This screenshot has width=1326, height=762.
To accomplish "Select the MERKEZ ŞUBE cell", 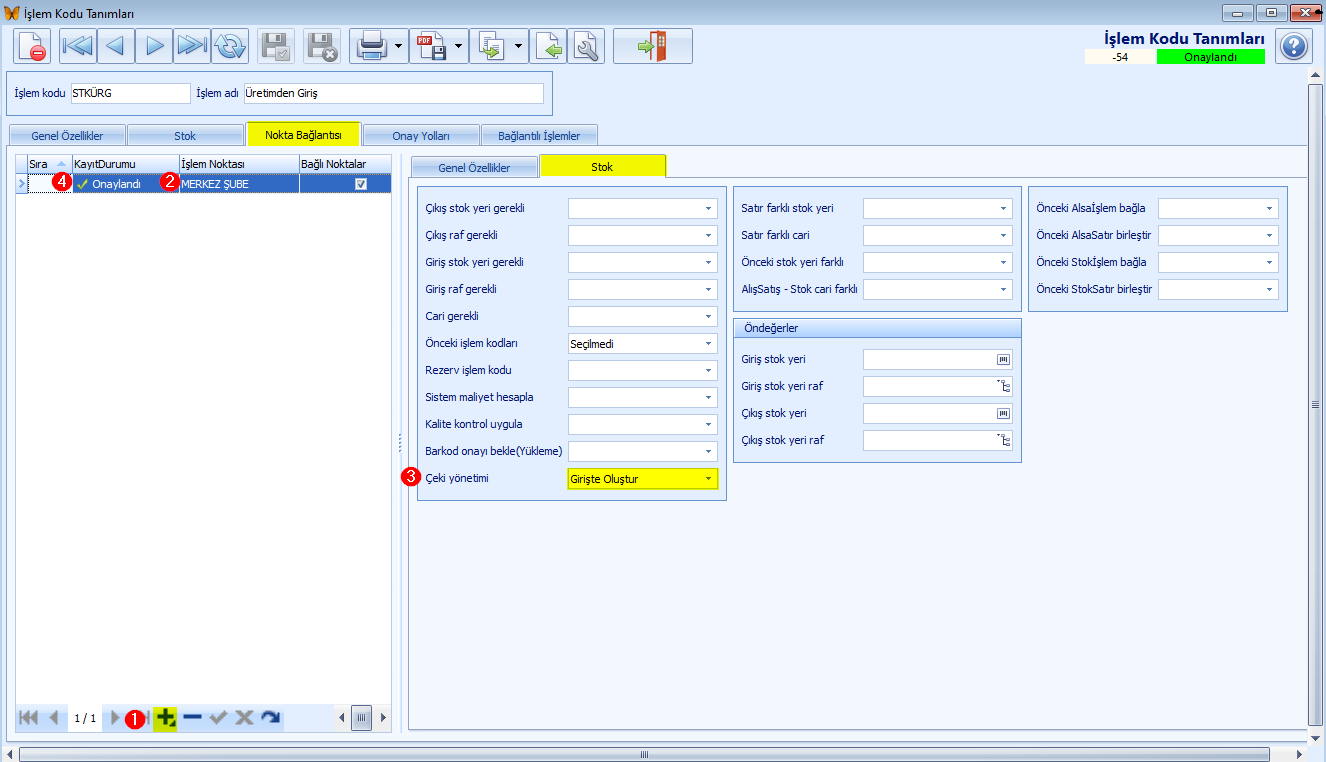I will point(238,184).
